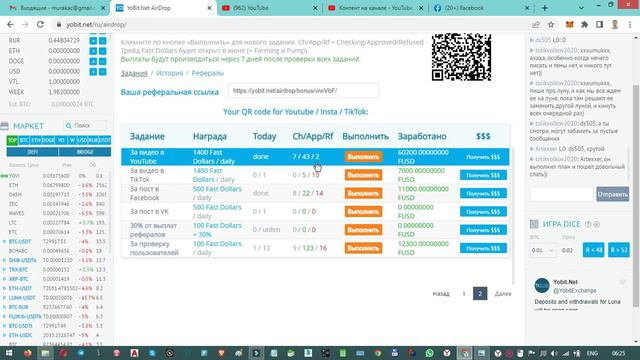This screenshot has height=360, width=640.
Task: Click the Отправить chat button
Action: 613,194
